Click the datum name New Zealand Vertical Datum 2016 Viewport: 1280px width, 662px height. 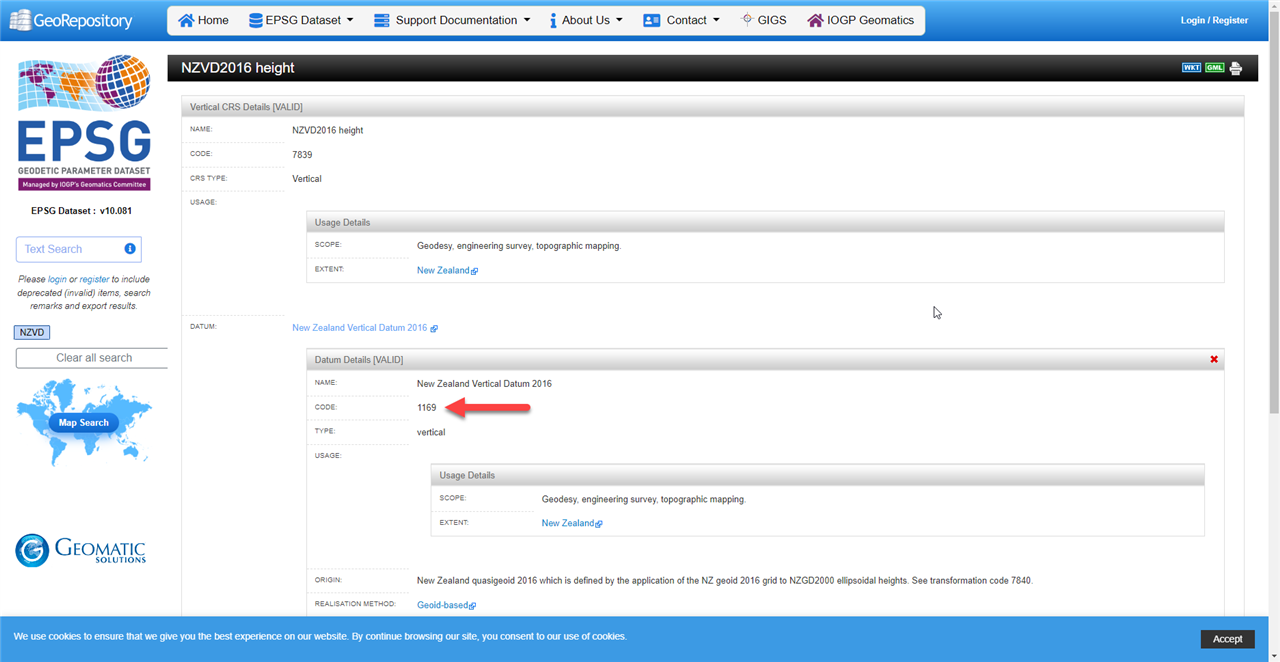point(484,384)
